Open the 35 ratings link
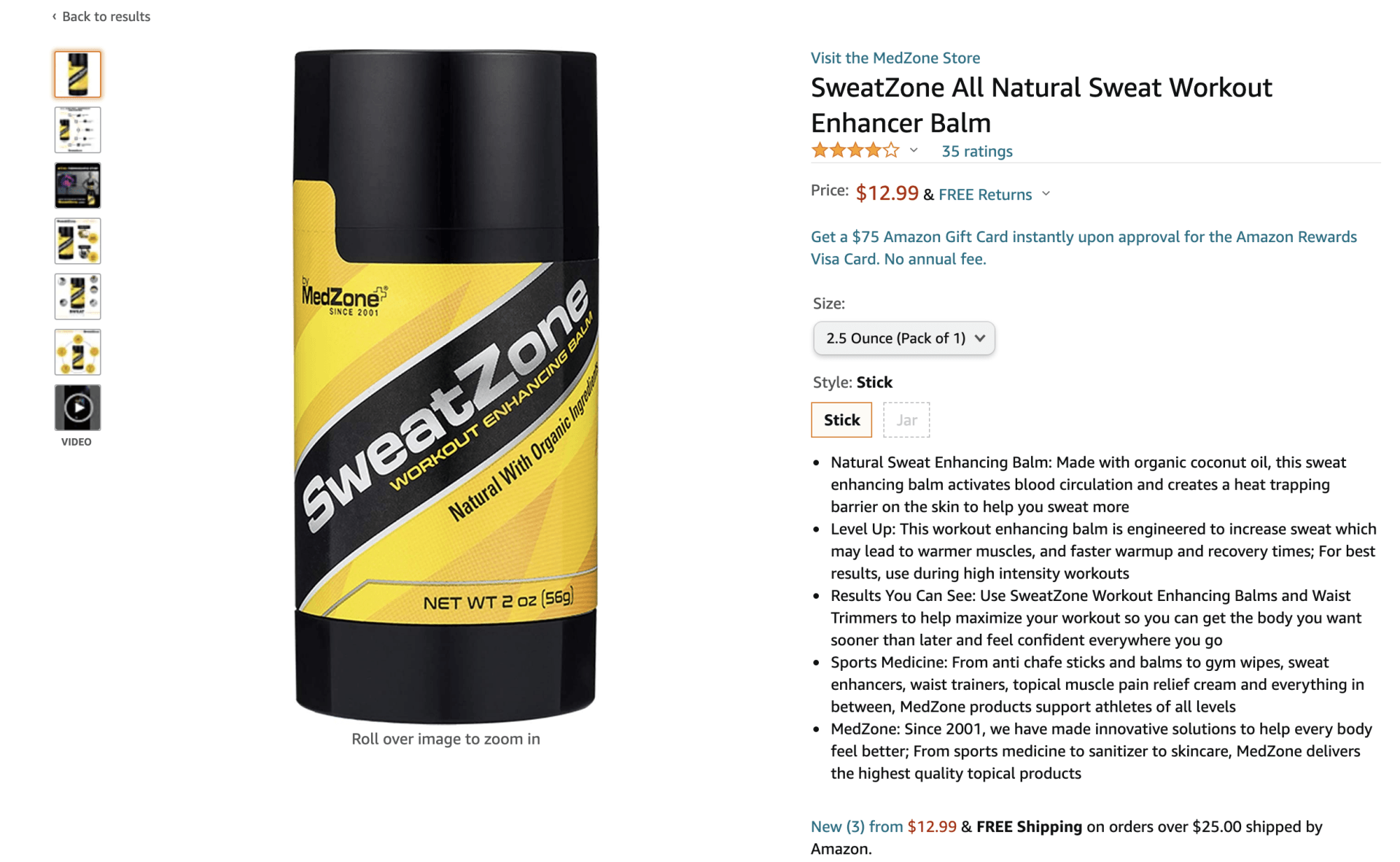 (x=976, y=151)
